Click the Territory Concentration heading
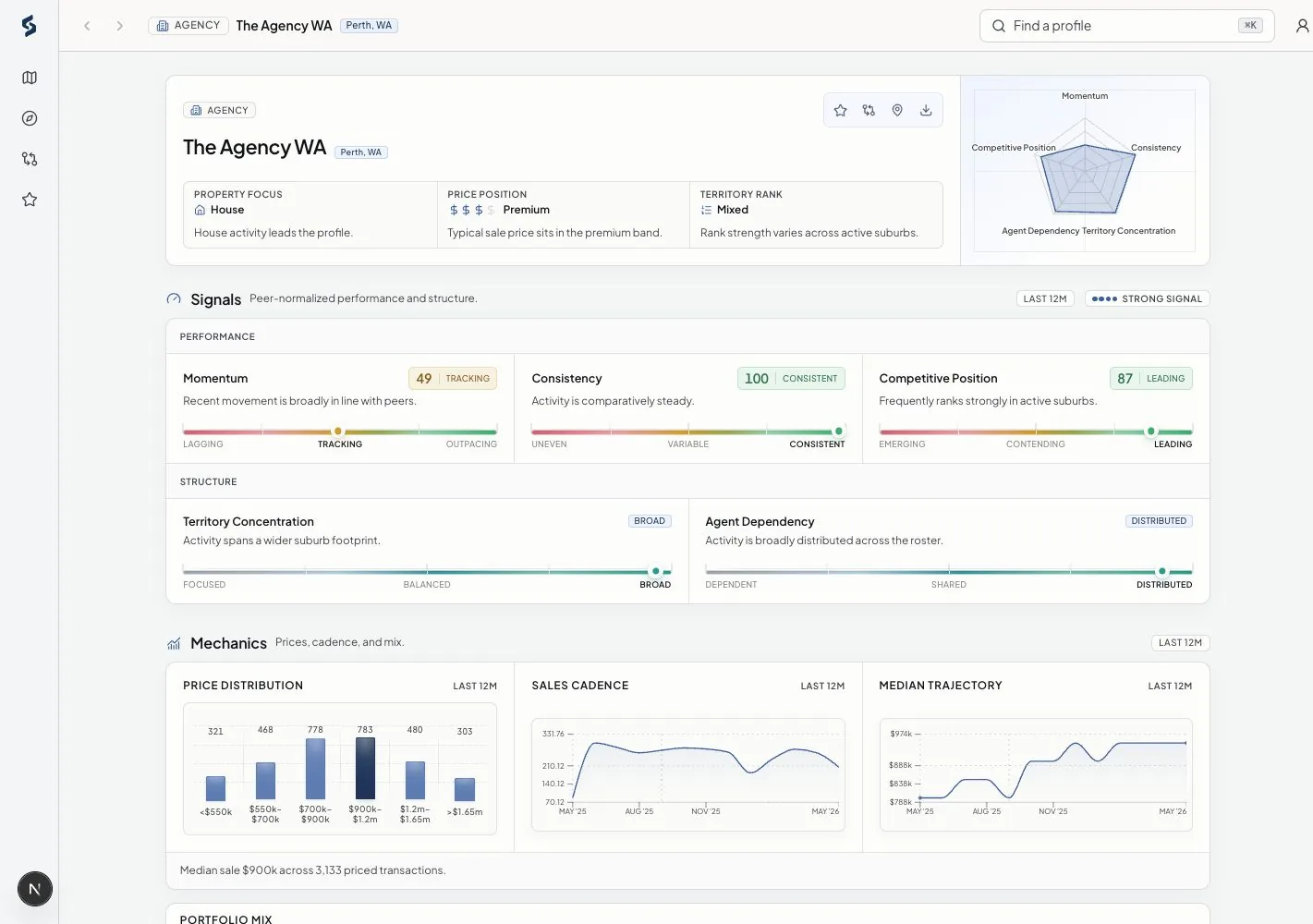Screen dimensions: 1313x924 pos(249,521)
